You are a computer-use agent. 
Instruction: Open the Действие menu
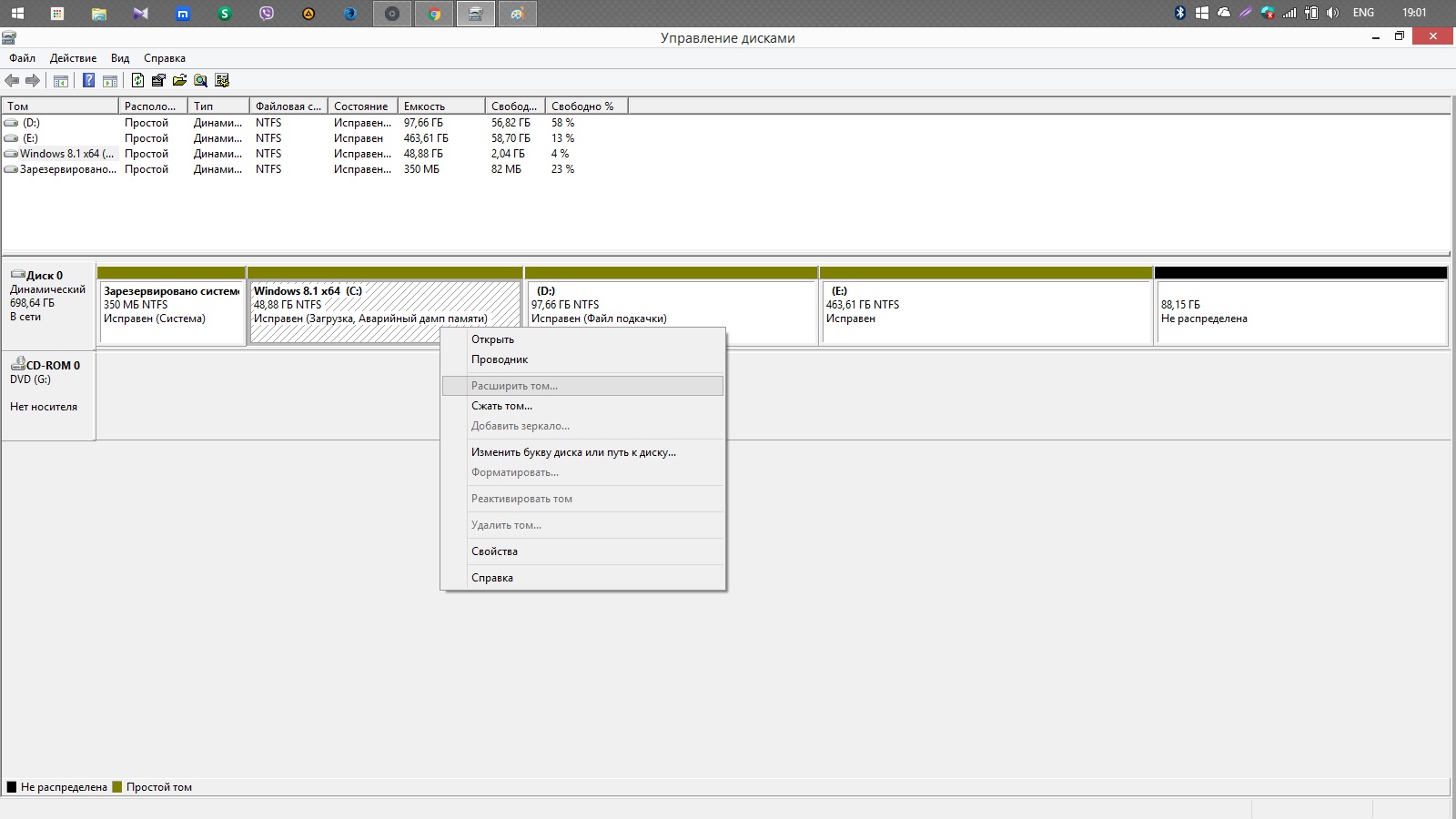pyautogui.click(x=73, y=58)
